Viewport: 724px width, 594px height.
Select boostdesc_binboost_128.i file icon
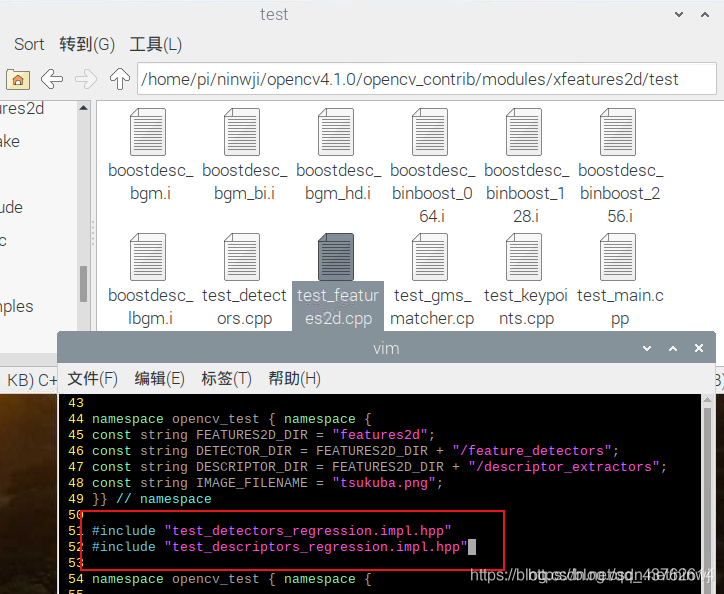[524, 132]
